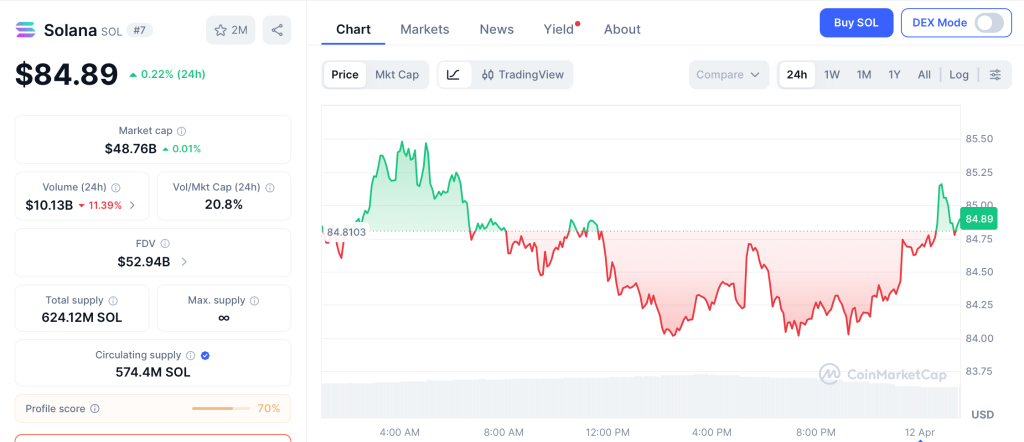
Task: Click the share icon button
Action: 277,30
